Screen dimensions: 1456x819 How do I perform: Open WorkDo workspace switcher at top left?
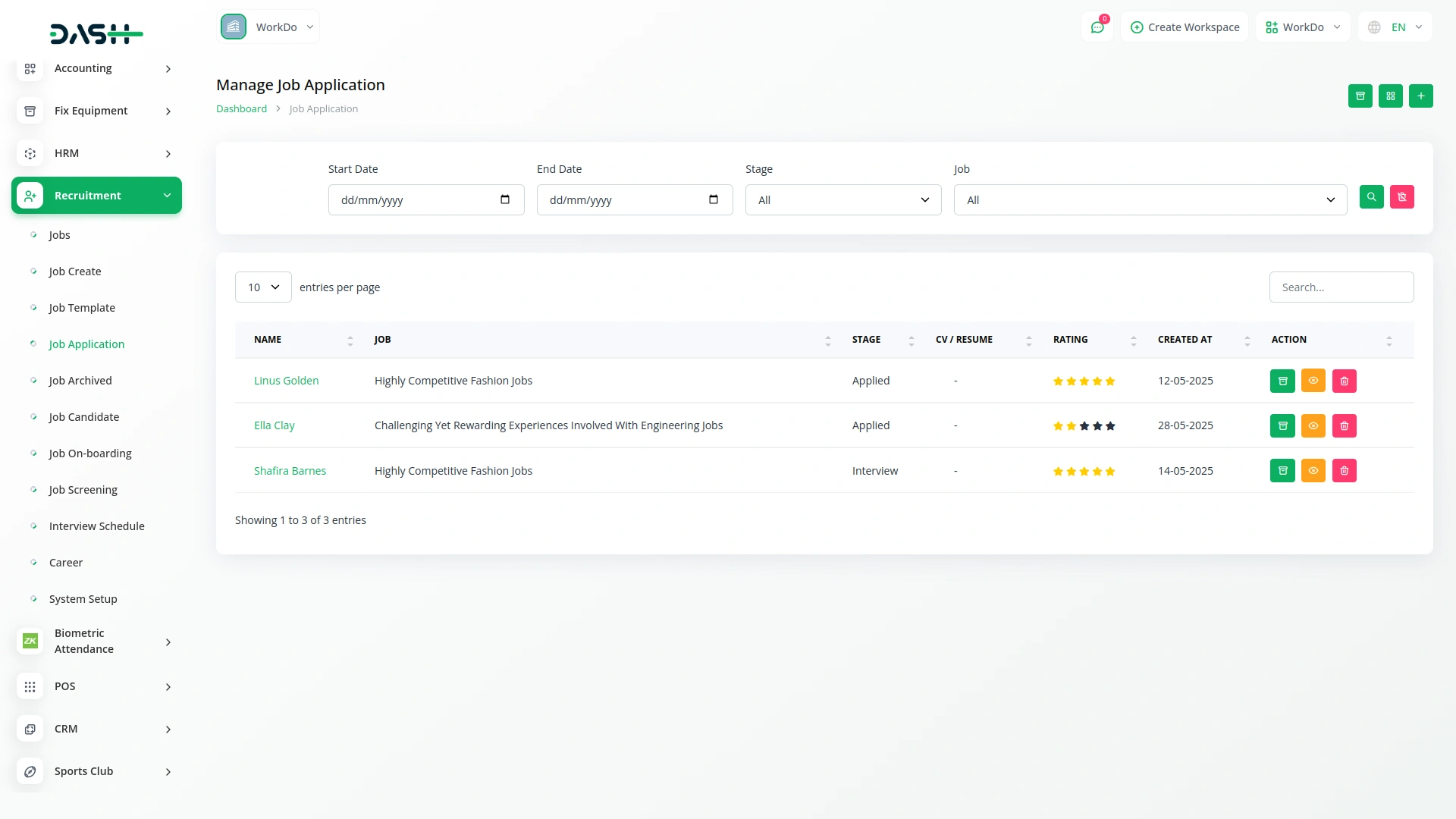point(268,27)
